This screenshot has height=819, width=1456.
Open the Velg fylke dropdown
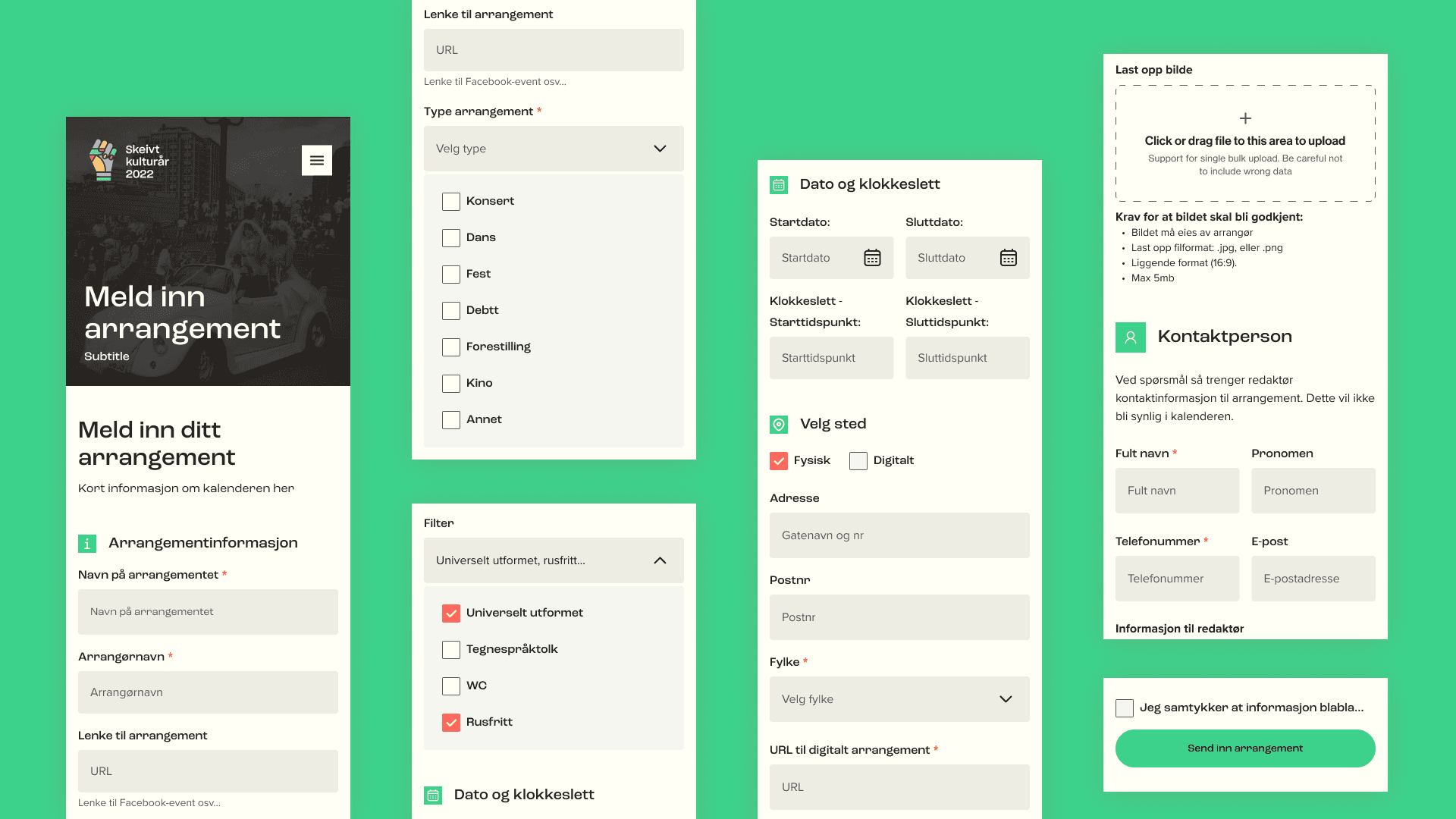point(899,699)
